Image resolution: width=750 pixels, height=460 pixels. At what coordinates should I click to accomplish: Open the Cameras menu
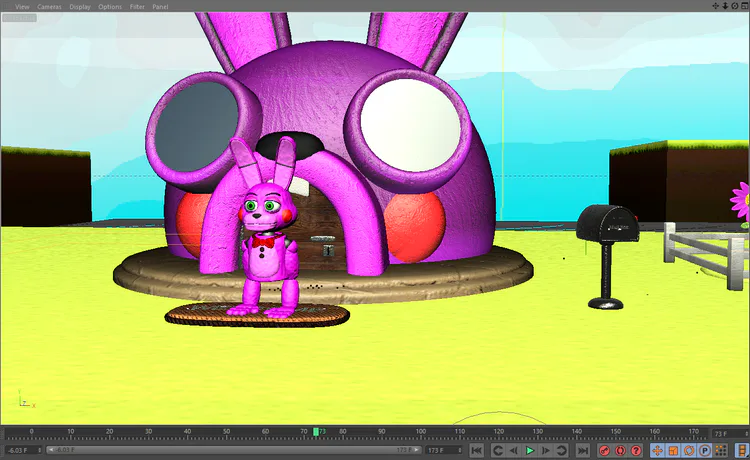49,7
